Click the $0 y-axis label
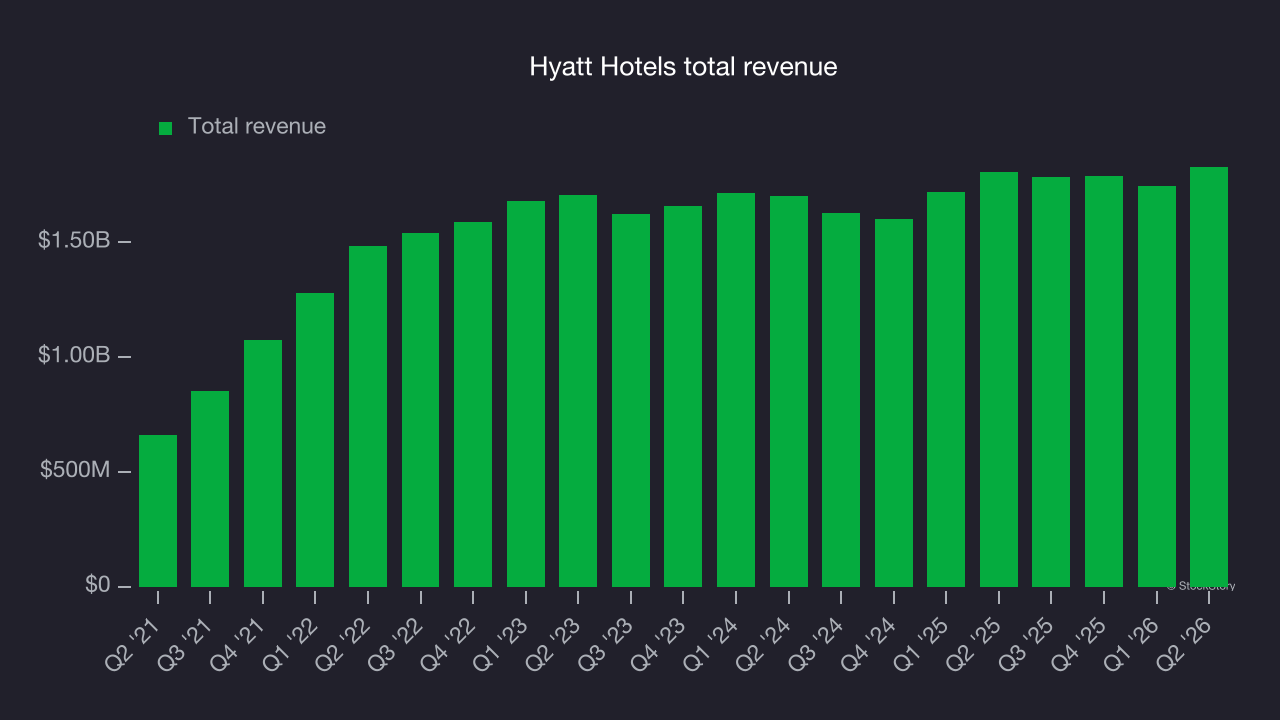1280x720 pixels. coord(98,585)
